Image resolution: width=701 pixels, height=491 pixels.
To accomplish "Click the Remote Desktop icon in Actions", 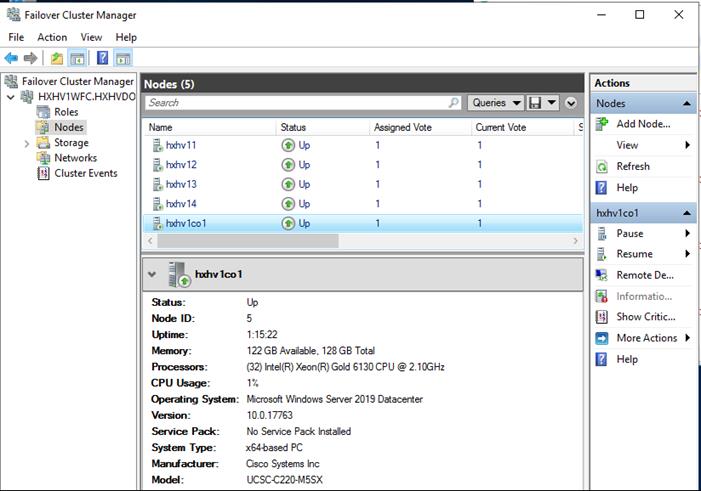I will 602,275.
